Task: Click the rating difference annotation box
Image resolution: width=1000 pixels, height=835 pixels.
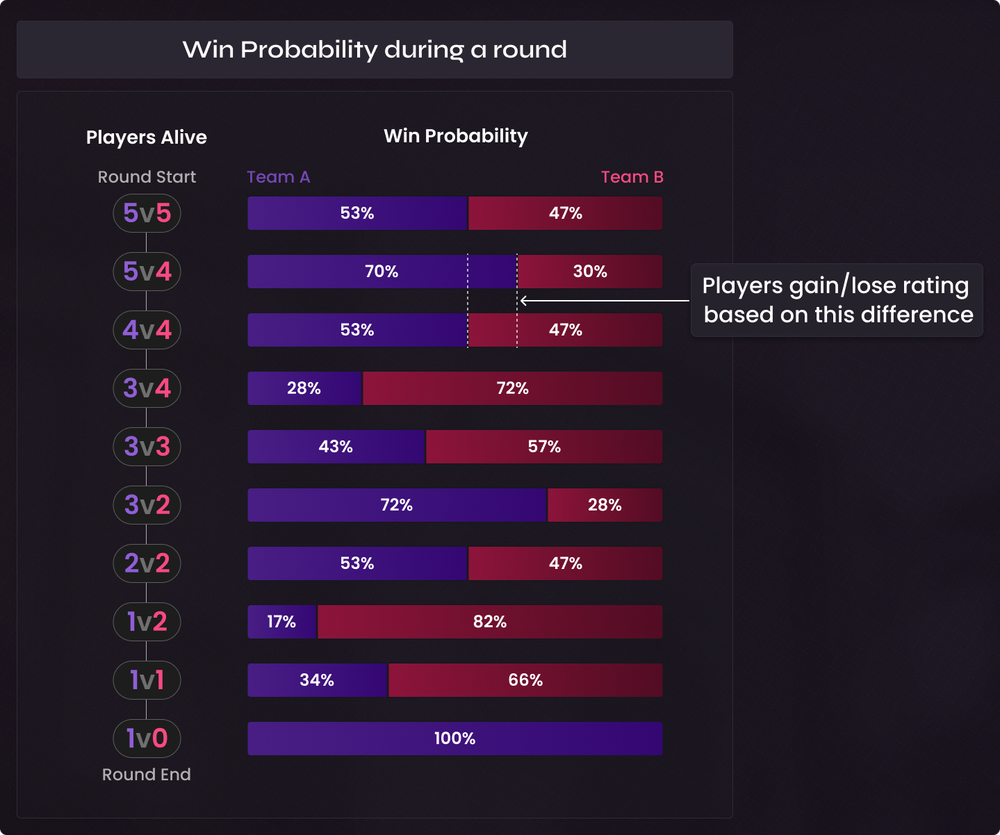Action: (x=836, y=300)
